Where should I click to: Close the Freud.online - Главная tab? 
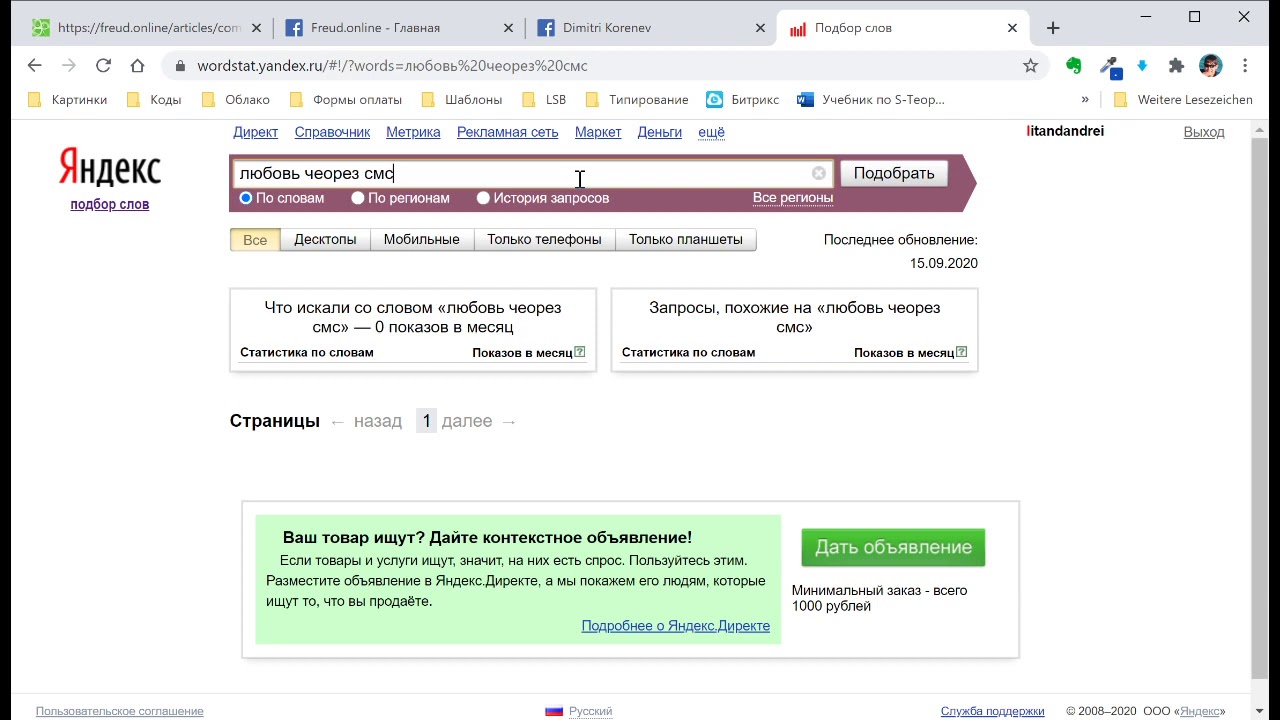click(x=508, y=28)
